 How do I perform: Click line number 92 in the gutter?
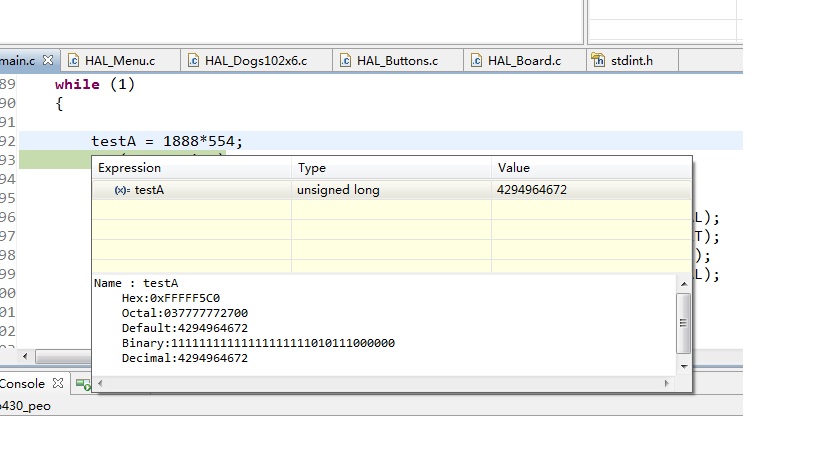click(x=8, y=141)
